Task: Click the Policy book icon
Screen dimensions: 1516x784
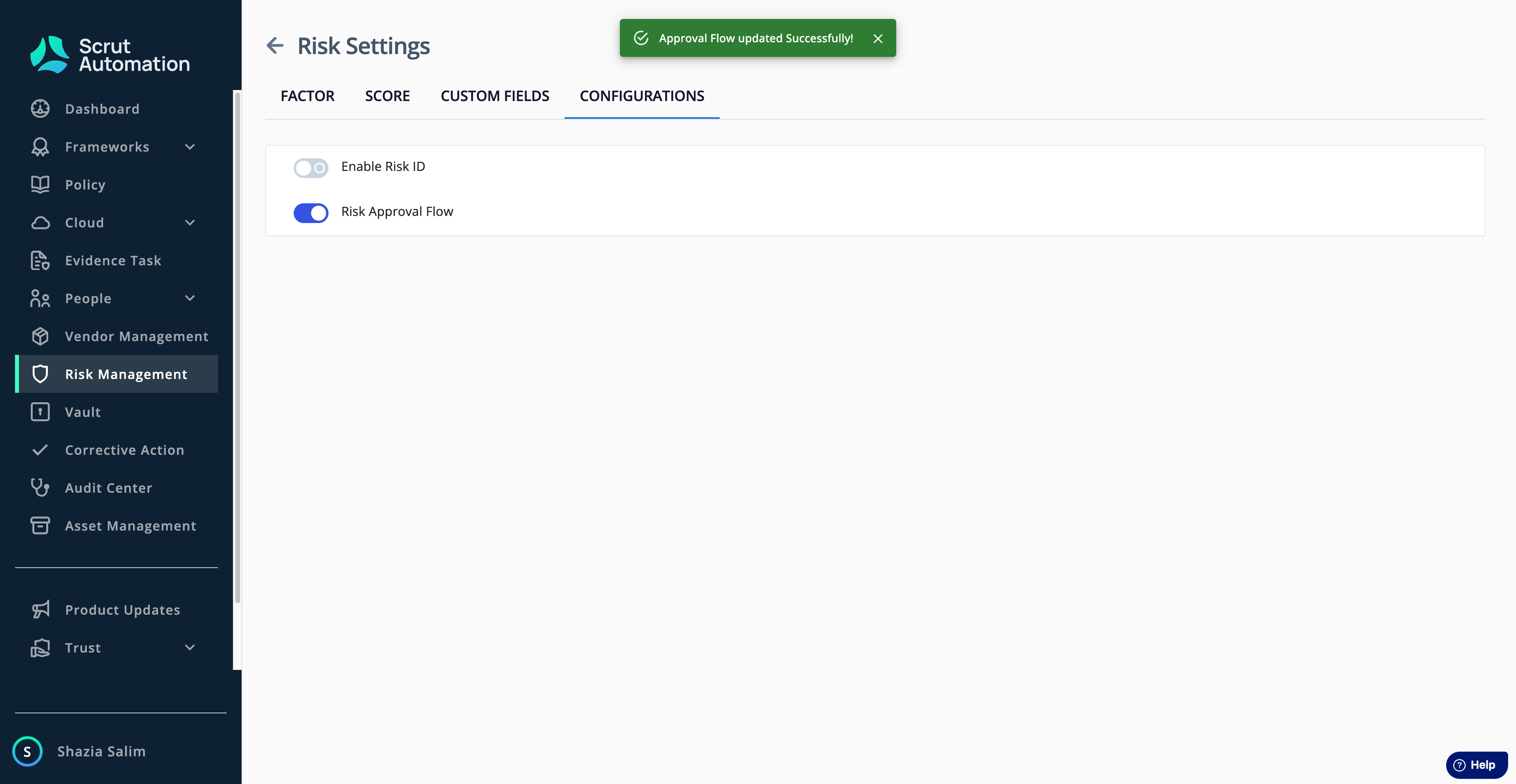Action: pyautogui.click(x=40, y=185)
